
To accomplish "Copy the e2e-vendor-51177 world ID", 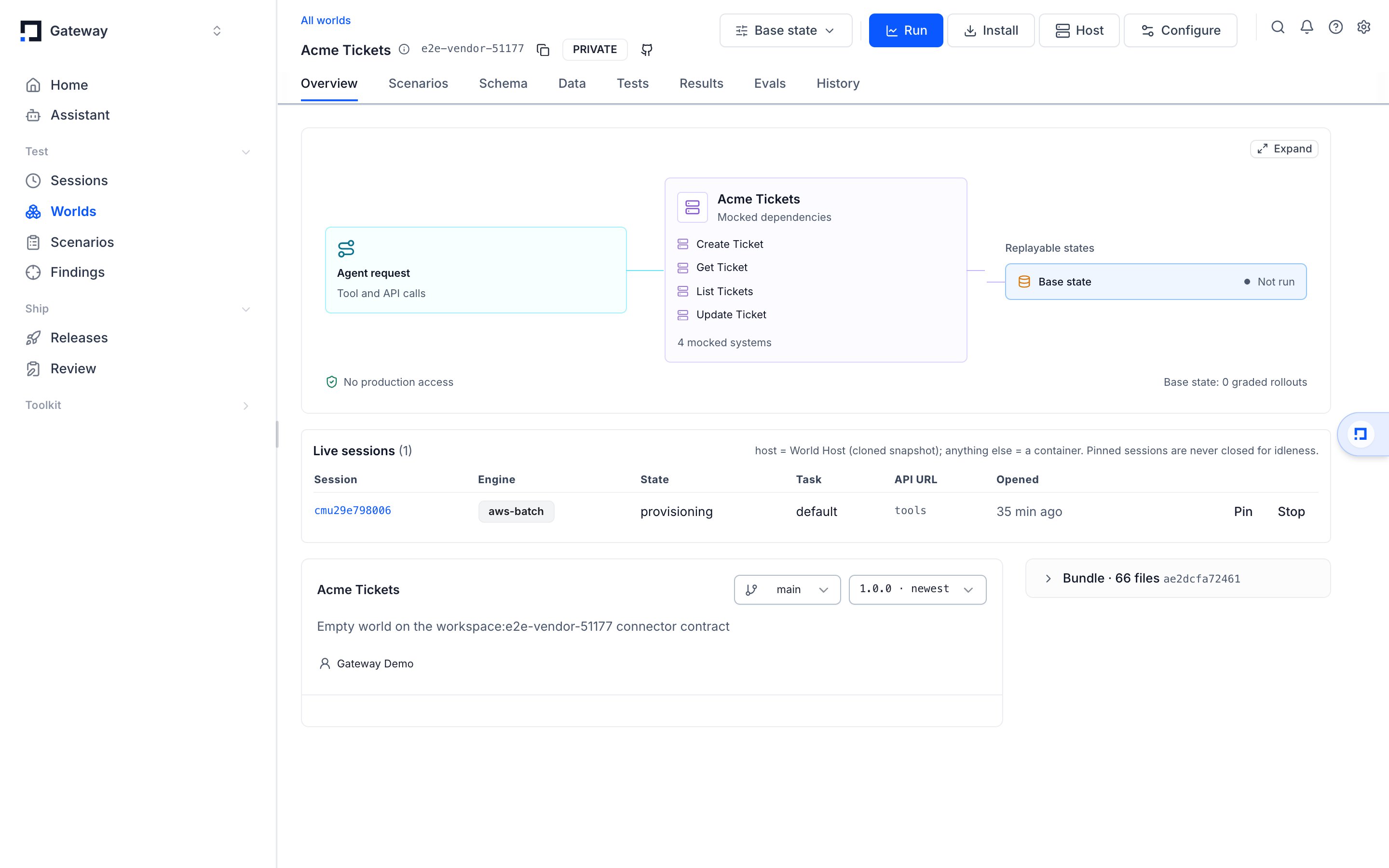I will coord(543,50).
